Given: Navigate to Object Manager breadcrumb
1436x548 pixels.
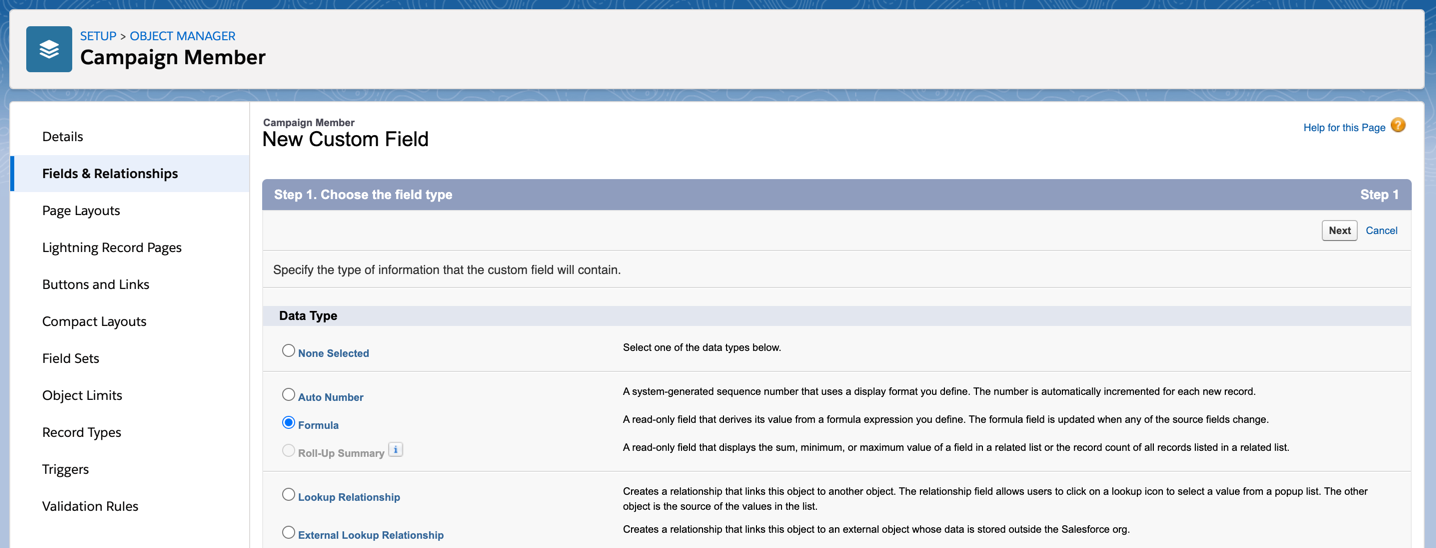Looking at the screenshot, I should [182, 36].
